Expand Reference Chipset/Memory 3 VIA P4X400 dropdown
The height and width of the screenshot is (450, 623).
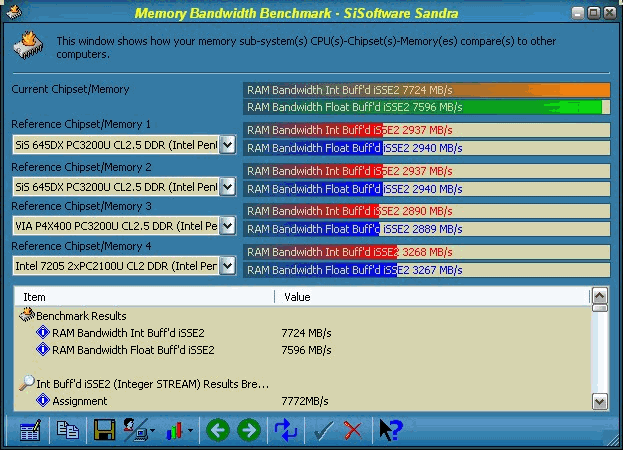[228, 226]
